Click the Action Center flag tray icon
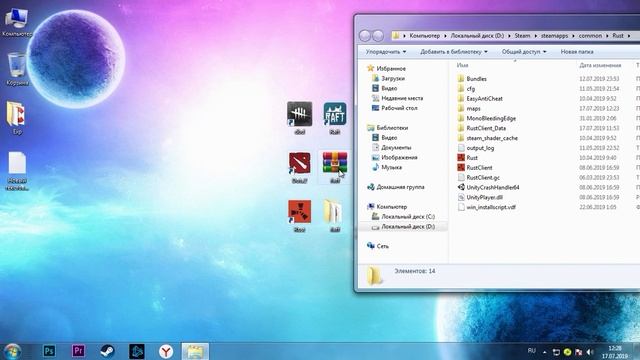Image resolution: width=640 pixels, height=360 pixels. [x=578, y=352]
